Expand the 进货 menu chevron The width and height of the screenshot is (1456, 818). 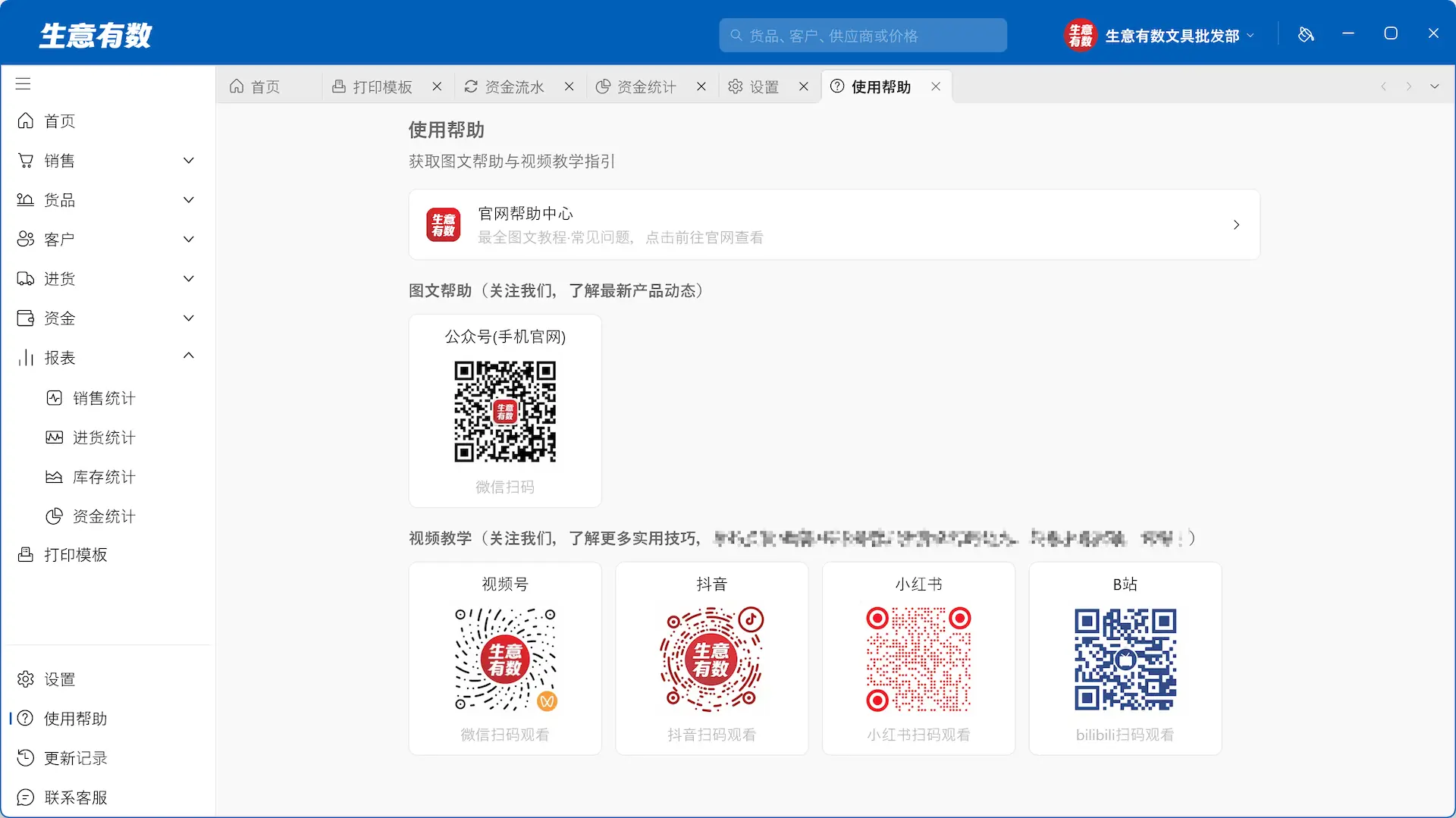tap(189, 279)
